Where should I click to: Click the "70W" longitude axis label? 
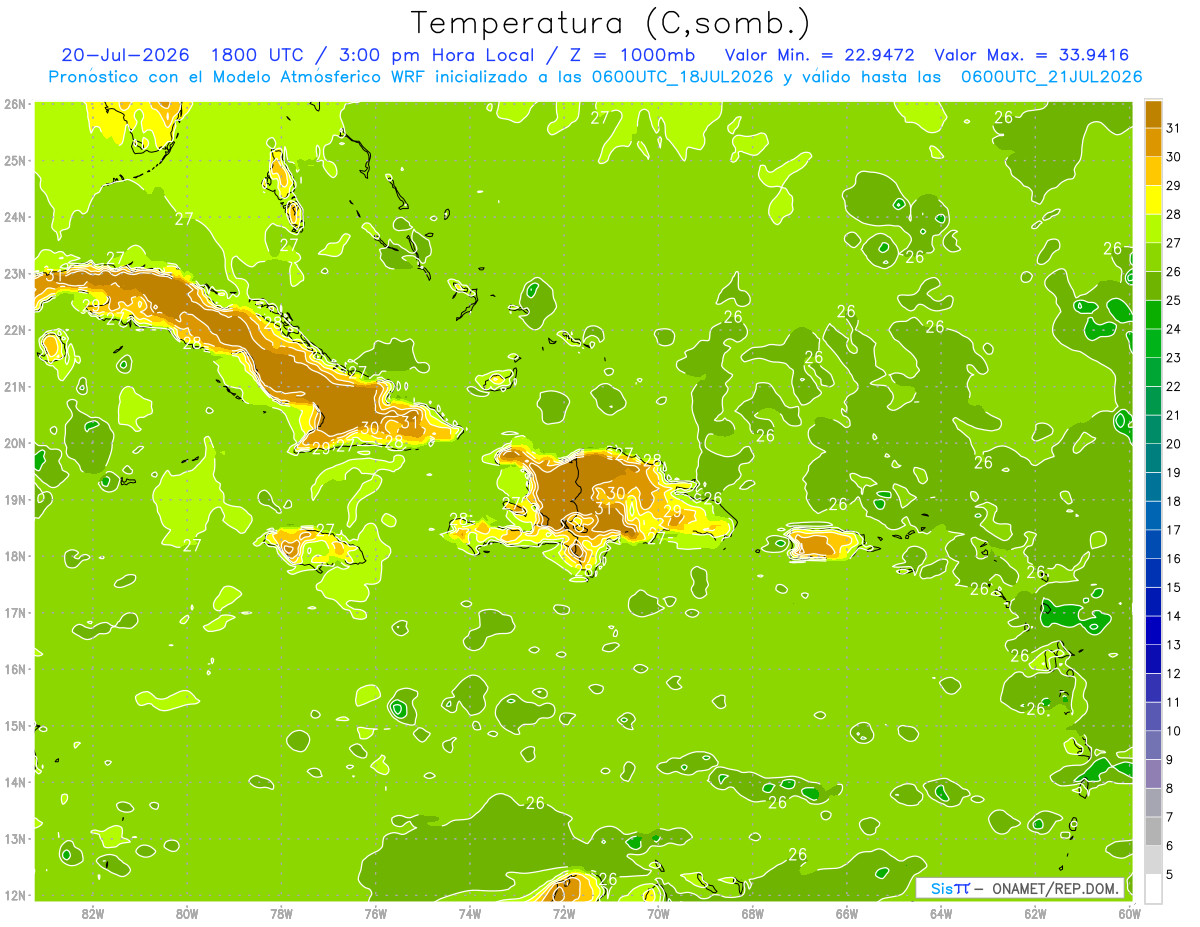pos(658,913)
